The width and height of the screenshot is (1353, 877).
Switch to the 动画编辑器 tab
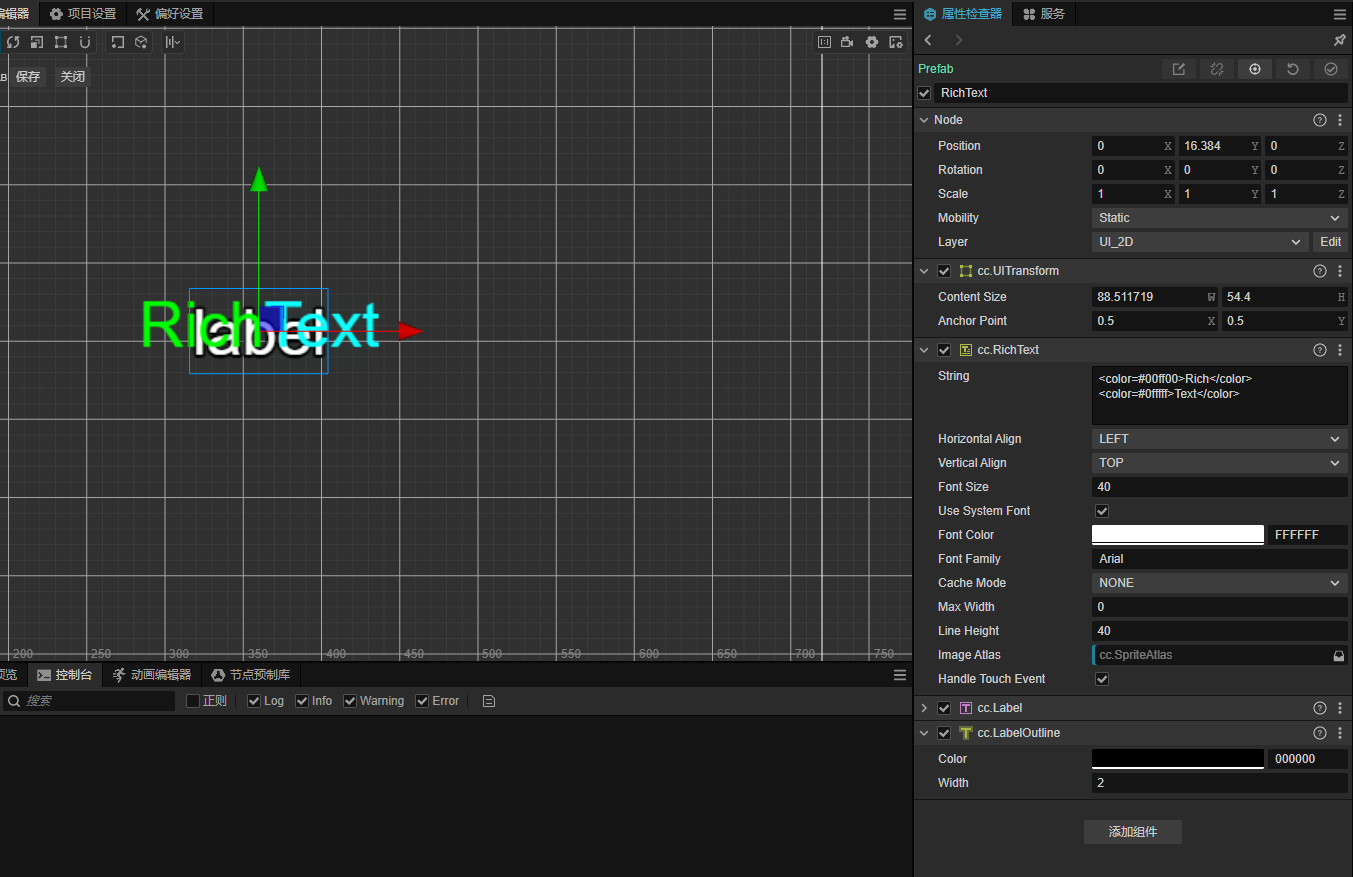152,675
